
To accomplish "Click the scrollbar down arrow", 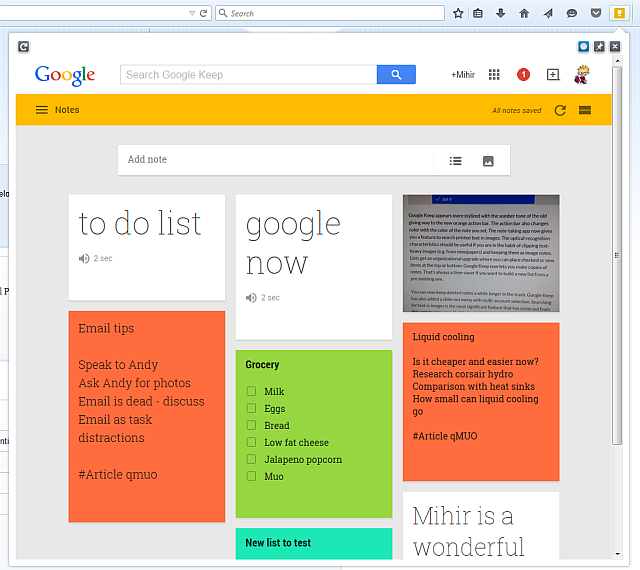I will (617, 554).
